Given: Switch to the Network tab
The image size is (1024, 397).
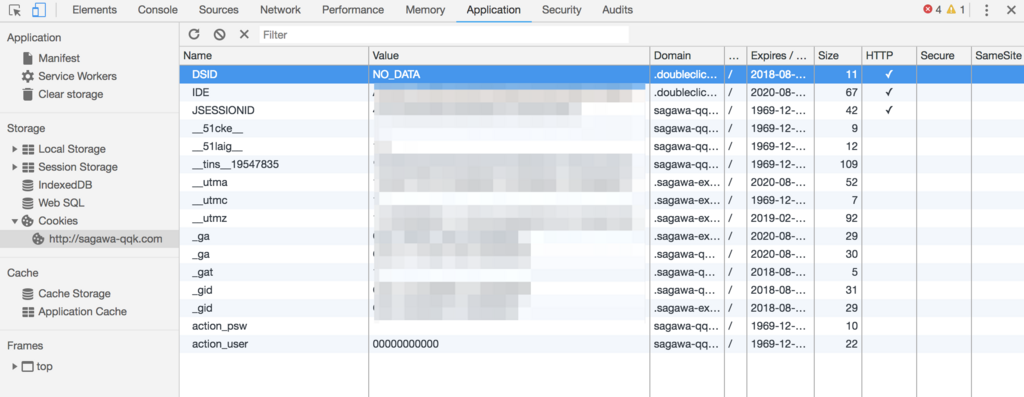Looking at the screenshot, I should pyautogui.click(x=280, y=10).
